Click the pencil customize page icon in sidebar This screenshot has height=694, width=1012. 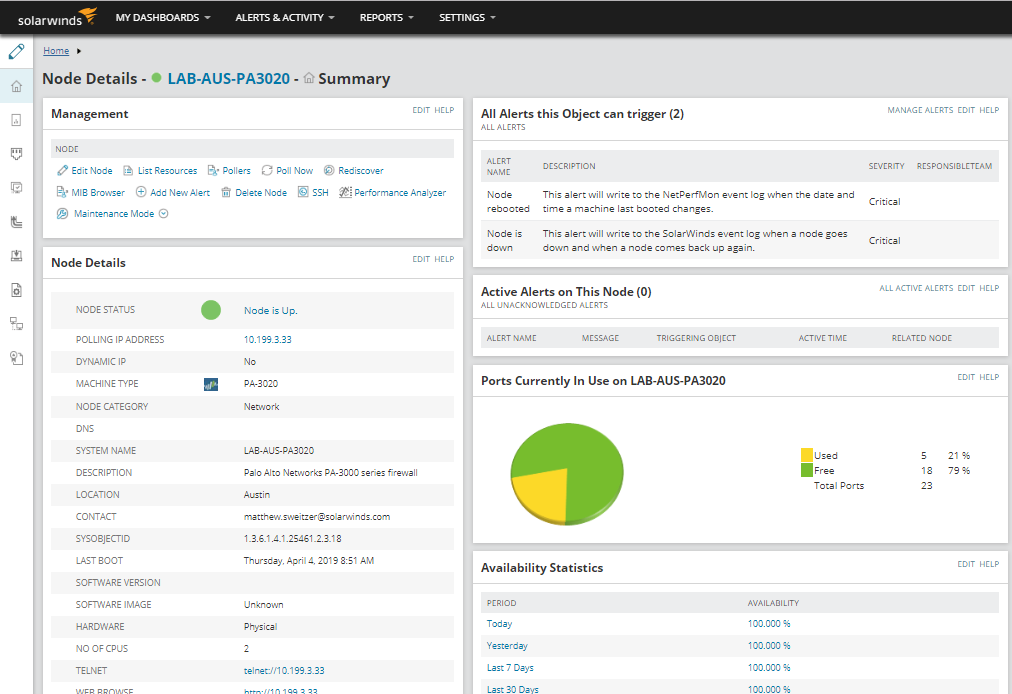tap(16, 51)
